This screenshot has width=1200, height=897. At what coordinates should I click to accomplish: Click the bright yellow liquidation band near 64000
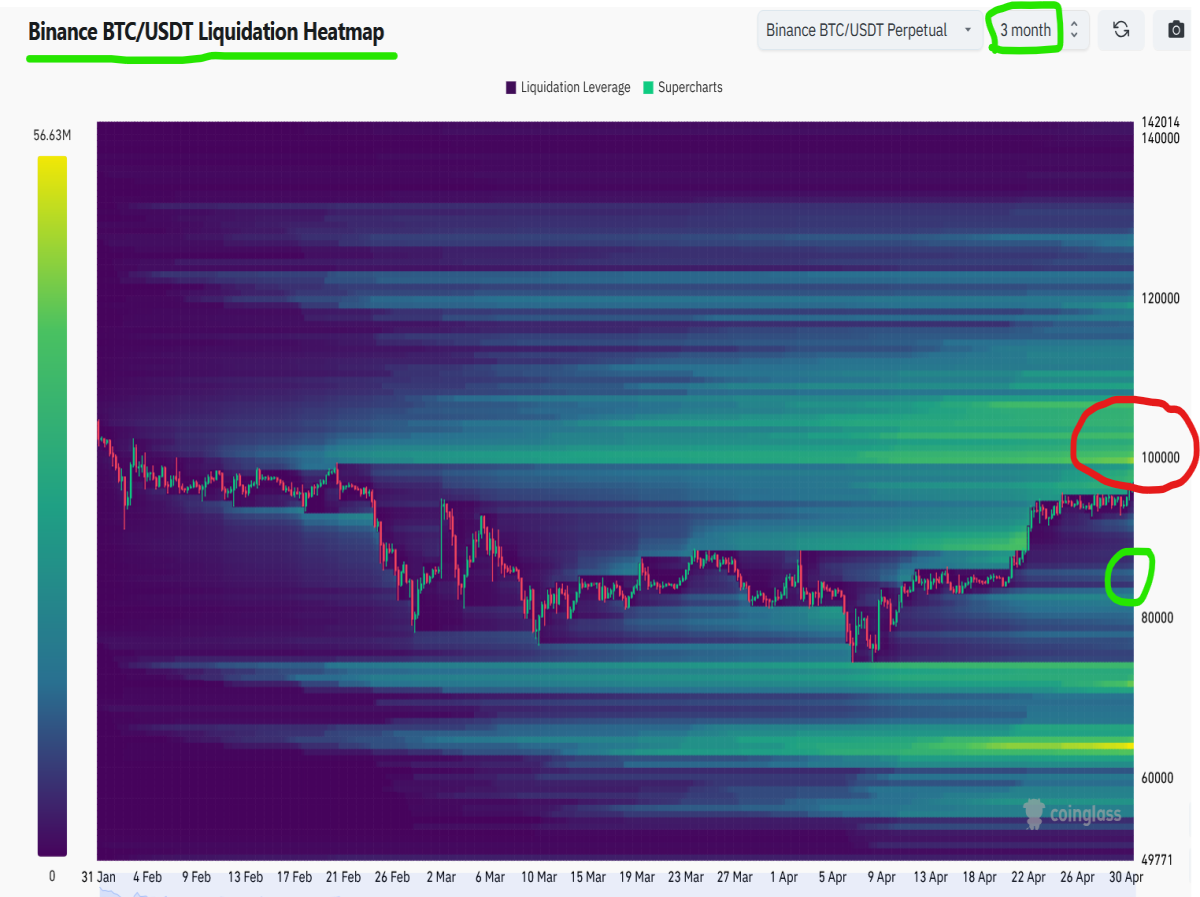[x=1060, y=745]
